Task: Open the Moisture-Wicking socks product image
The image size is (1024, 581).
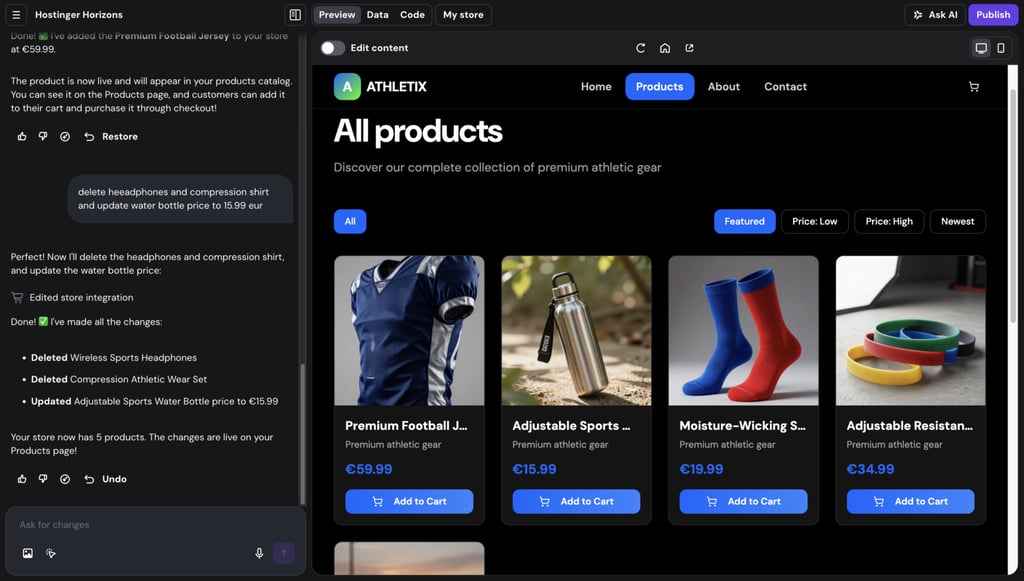Action: [x=743, y=330]
